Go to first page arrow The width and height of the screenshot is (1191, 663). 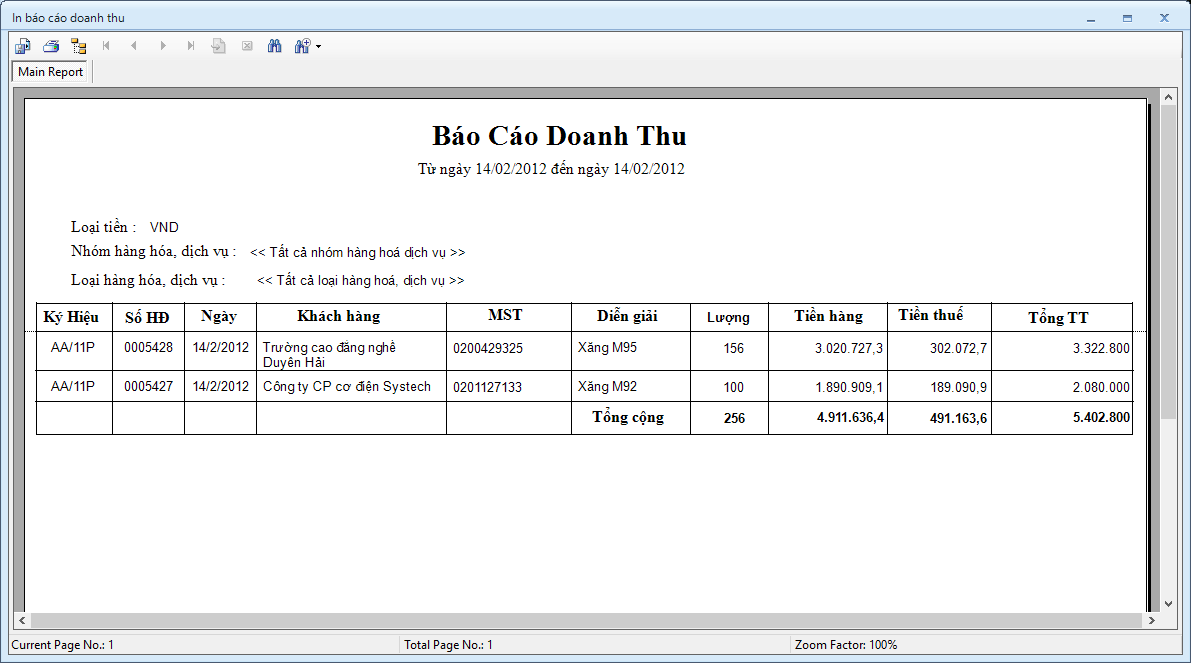[106, 46]
